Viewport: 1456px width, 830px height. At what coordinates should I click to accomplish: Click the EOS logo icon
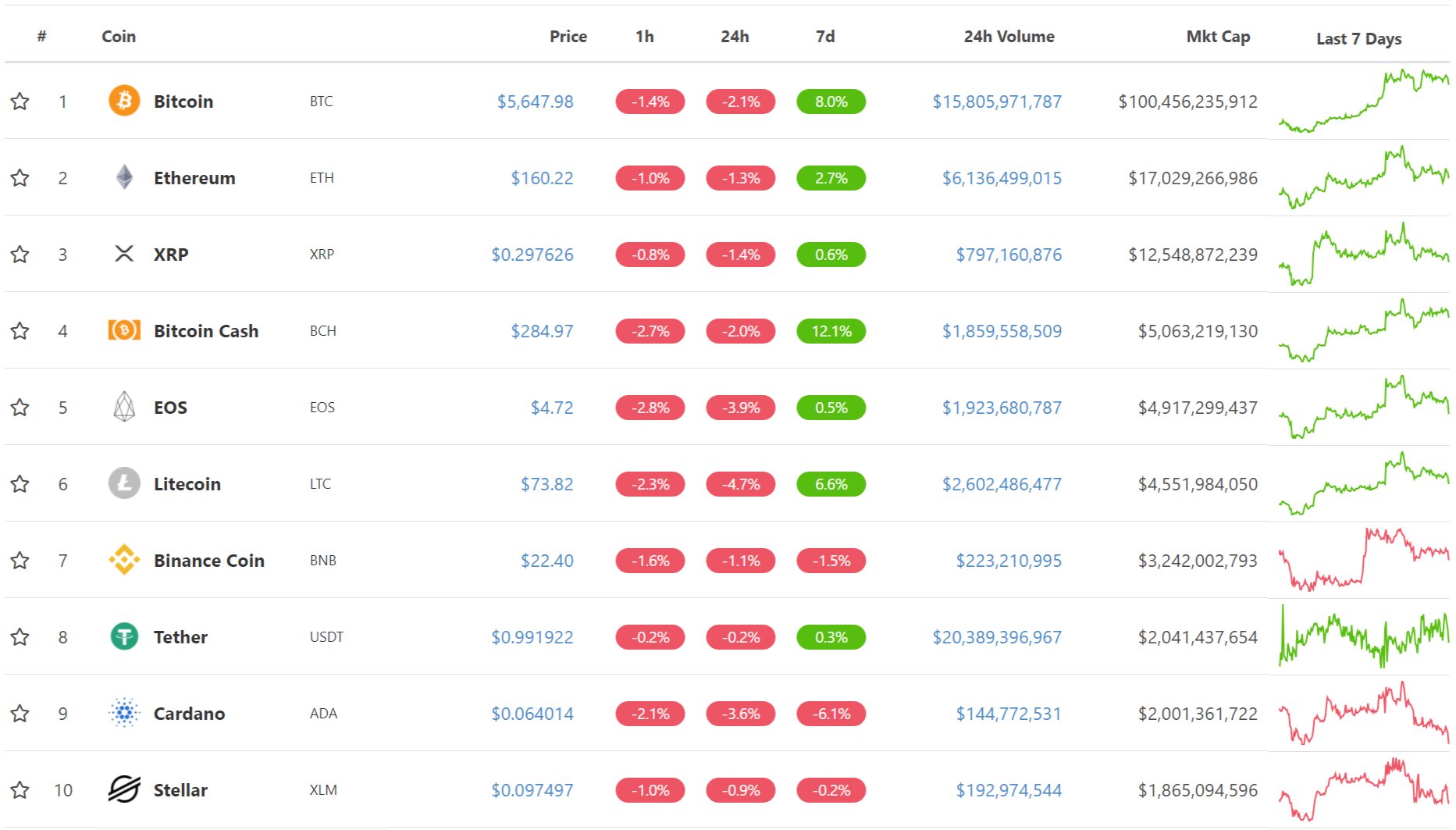[x=124, y=407]
